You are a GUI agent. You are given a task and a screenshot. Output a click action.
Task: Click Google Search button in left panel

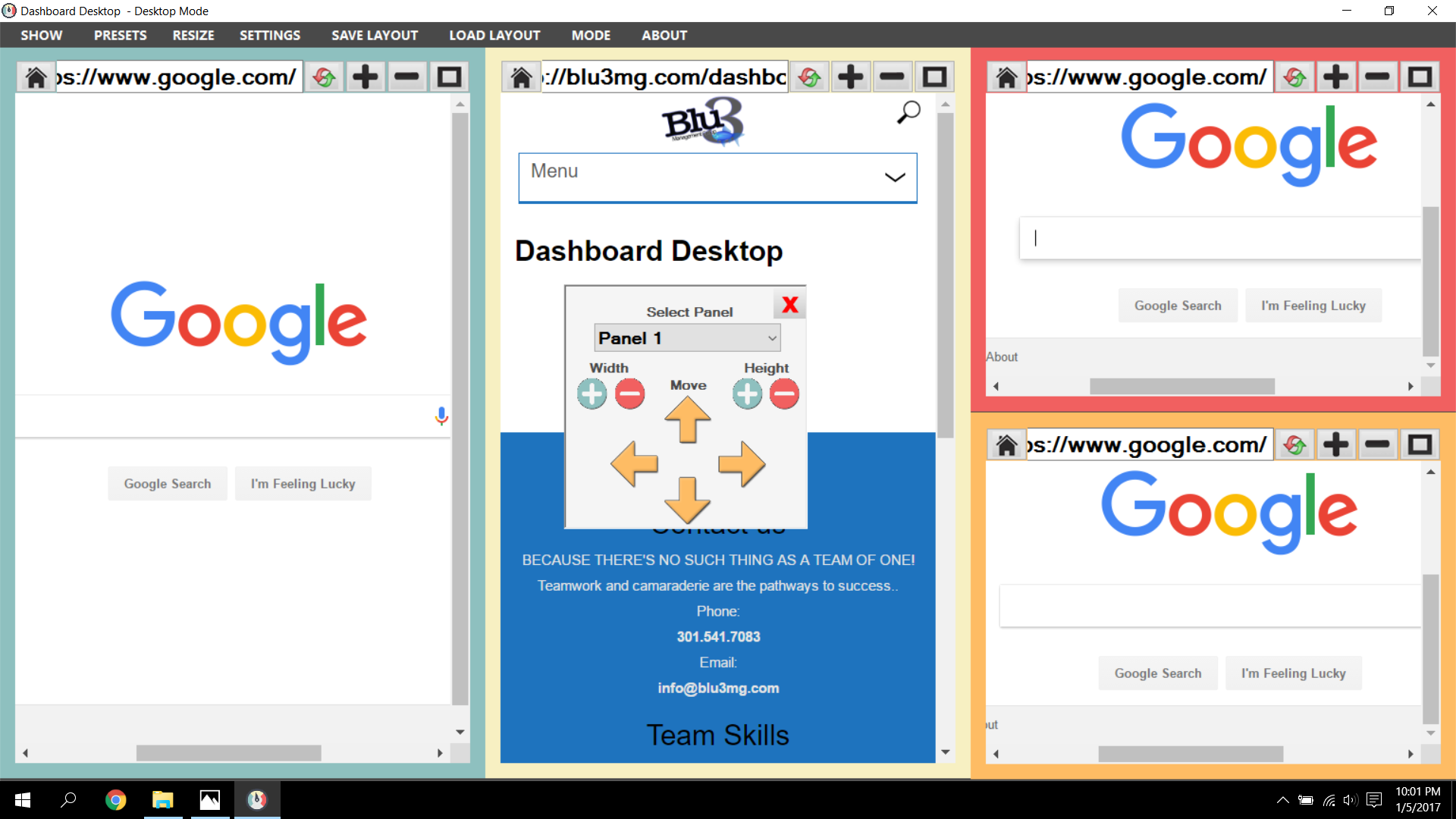click(x=168, y=484)
